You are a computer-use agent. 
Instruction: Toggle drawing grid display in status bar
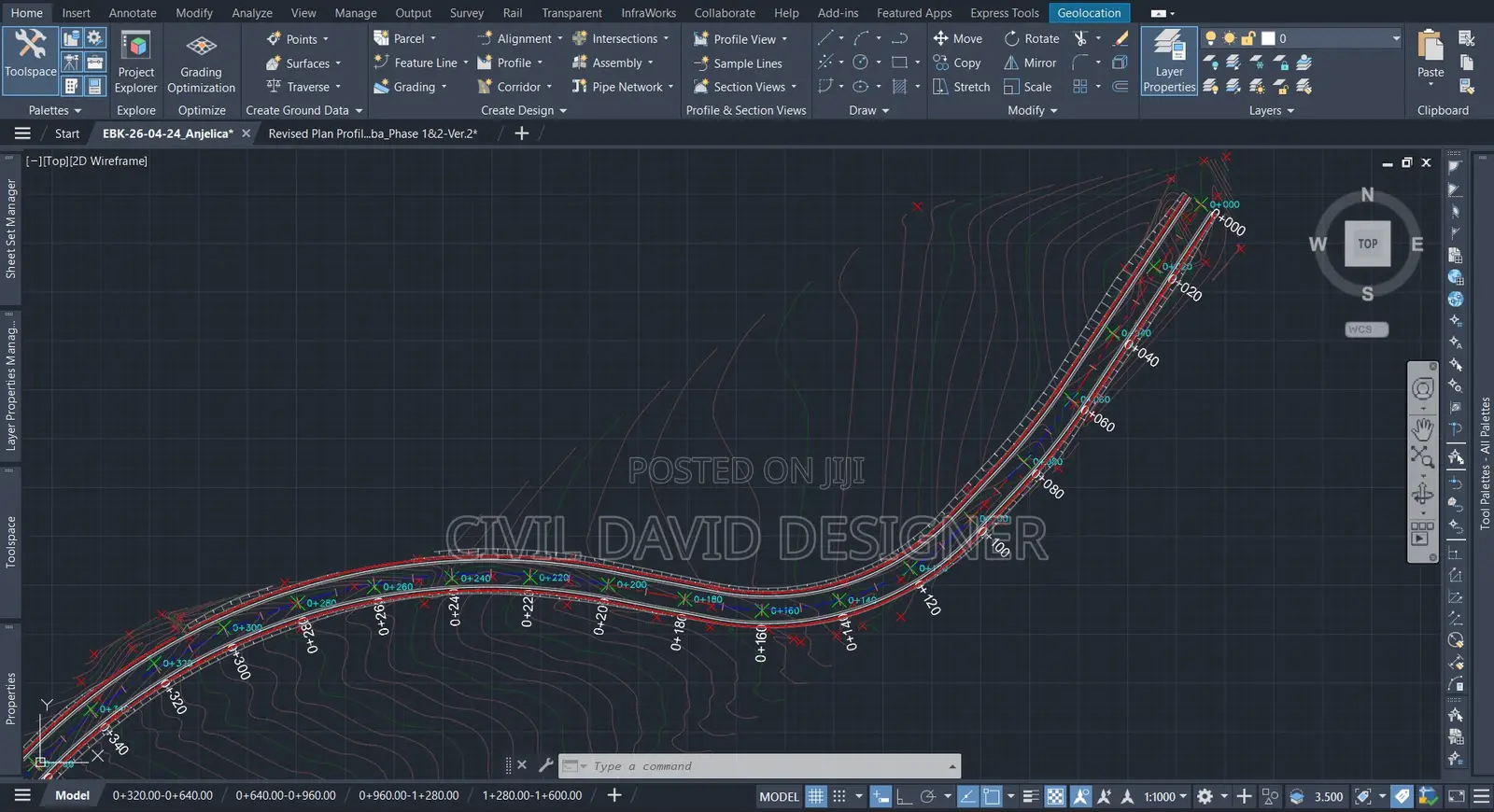(816, 796)
